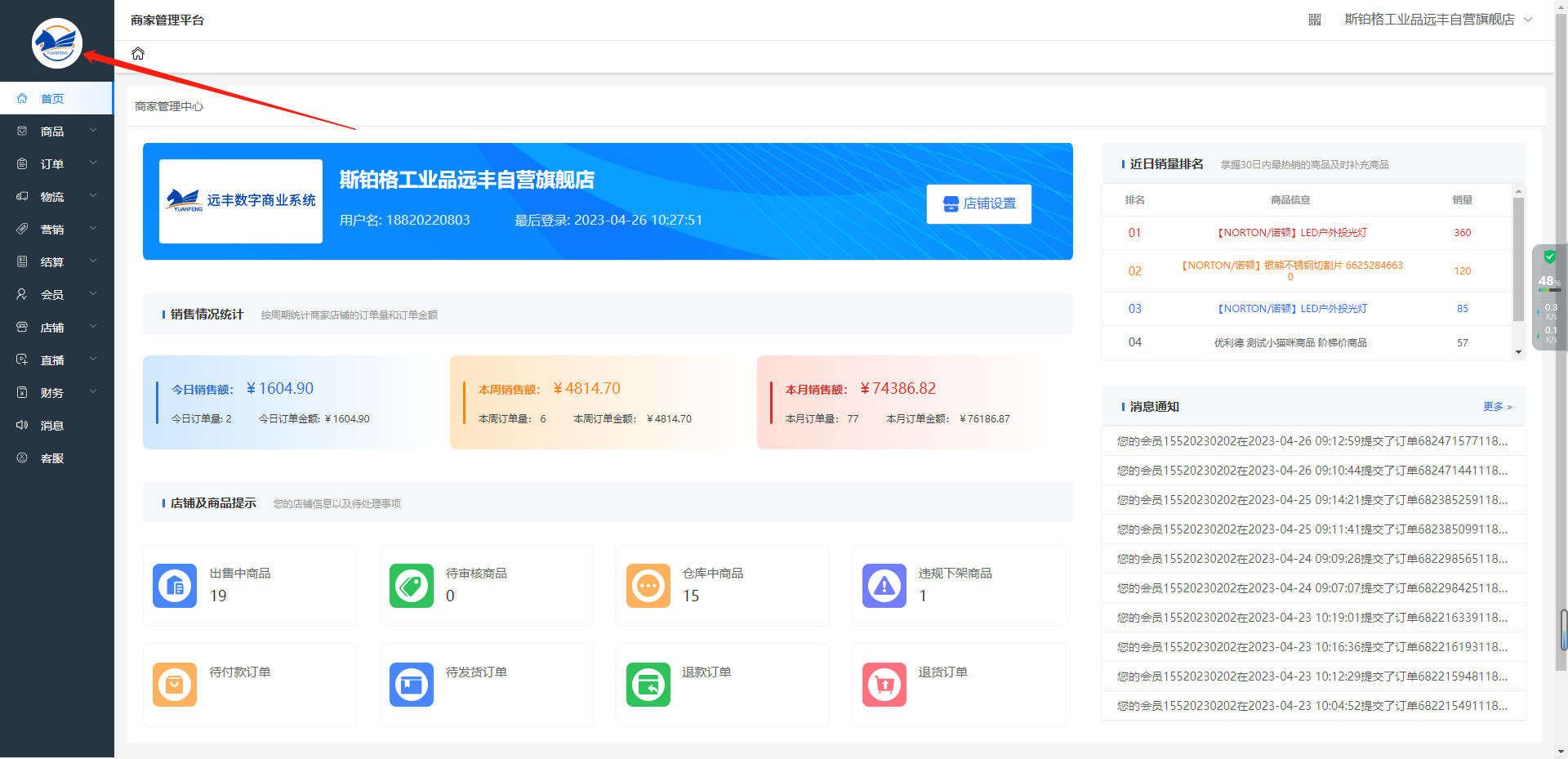Open the 会员 menu label
This screenshot has width=1568, height=759.
pos(52,295)
